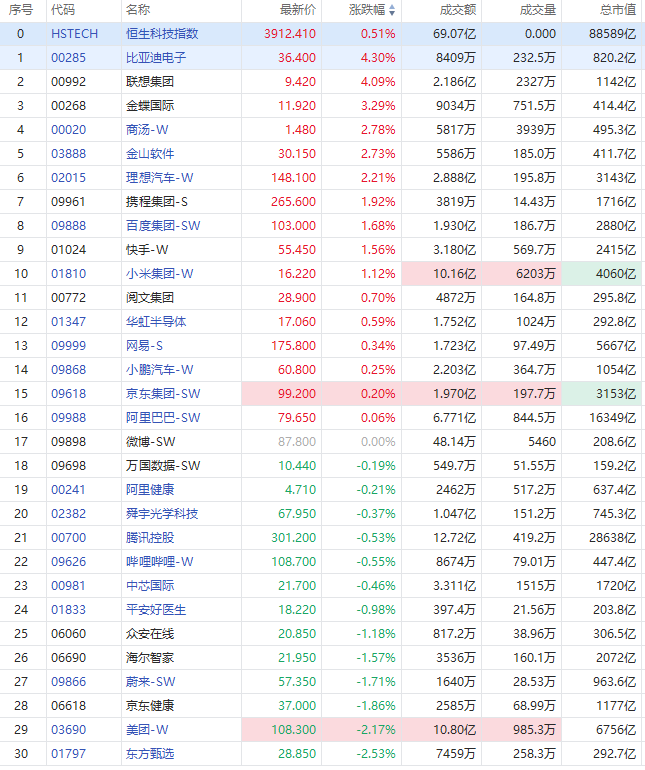The height and width of the screenshot is (770, 645).
Task: Select 金蝶国际 in the list
Action: tap(150, 106)
